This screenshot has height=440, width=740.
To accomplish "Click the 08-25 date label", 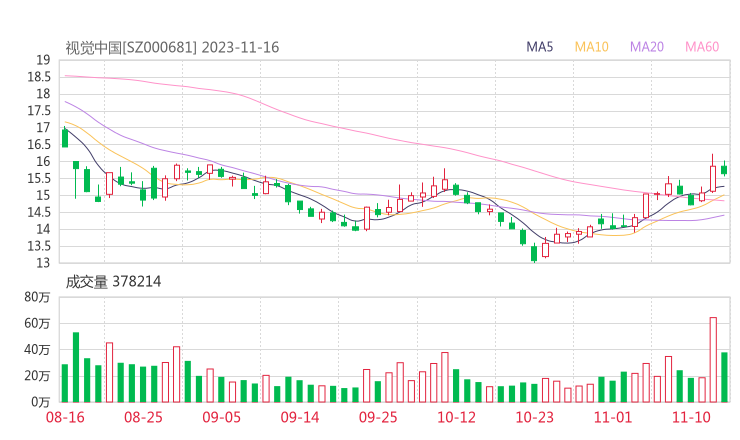I will point(143,417).
